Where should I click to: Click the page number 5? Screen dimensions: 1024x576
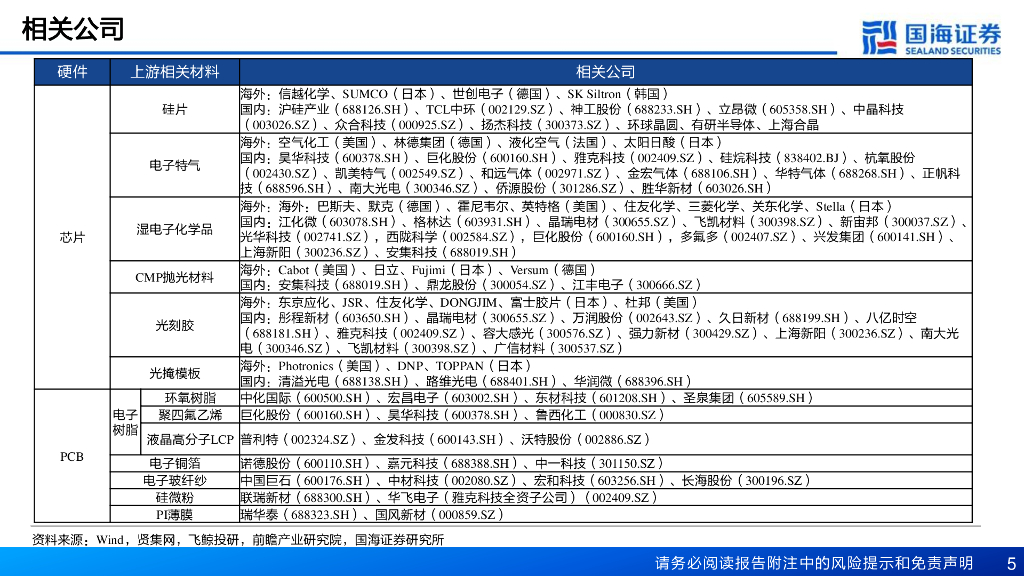click(1012, 563)
